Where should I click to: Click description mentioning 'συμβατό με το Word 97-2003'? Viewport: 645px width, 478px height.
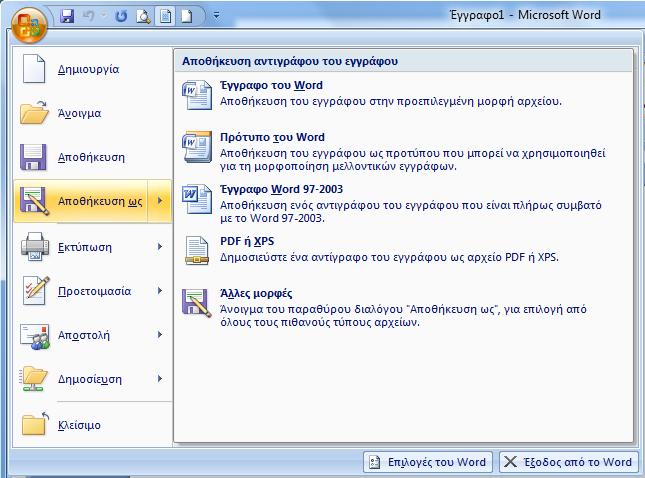tap(411, 211)
